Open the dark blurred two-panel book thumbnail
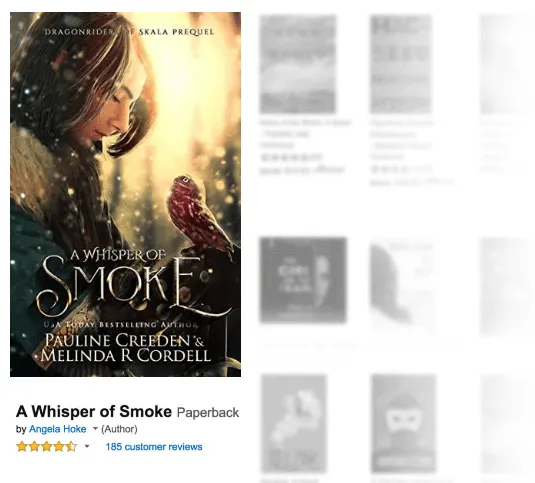The height and width of the screenshot is (483, 535). pyautogui.click(x=303, y=280)
